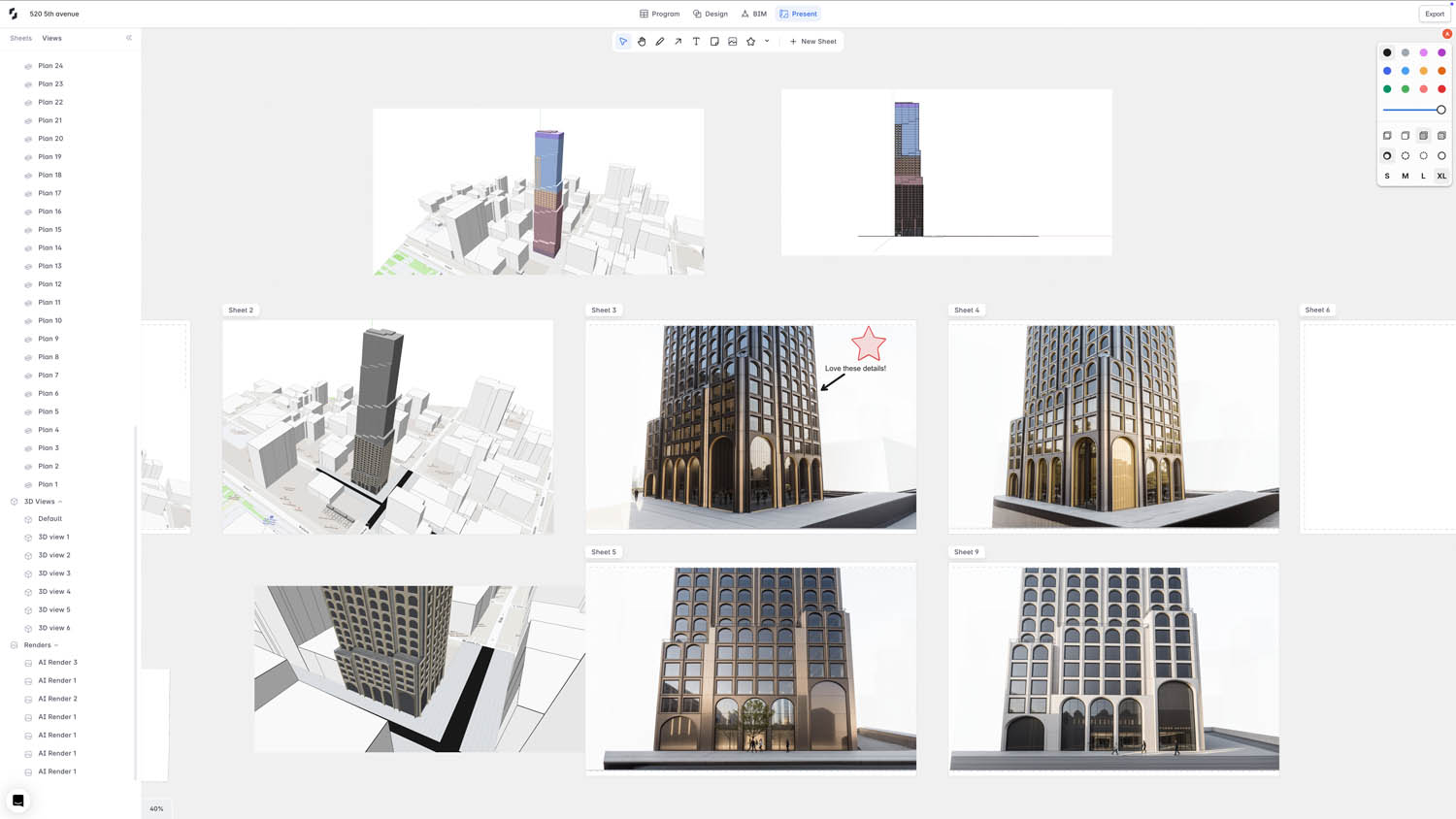1456x819 pixels.
Task: Select the dashed outline style option
Action: tap(1406, 155)
